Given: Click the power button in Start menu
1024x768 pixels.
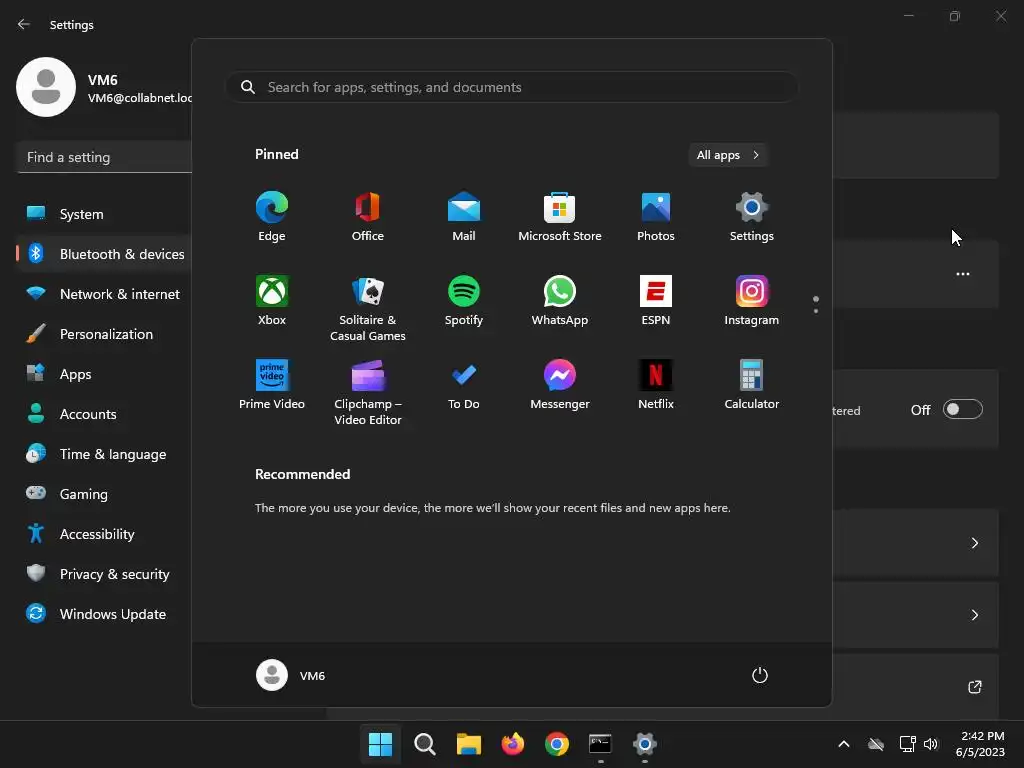Looking at the screenshot, I should (760, 675).
